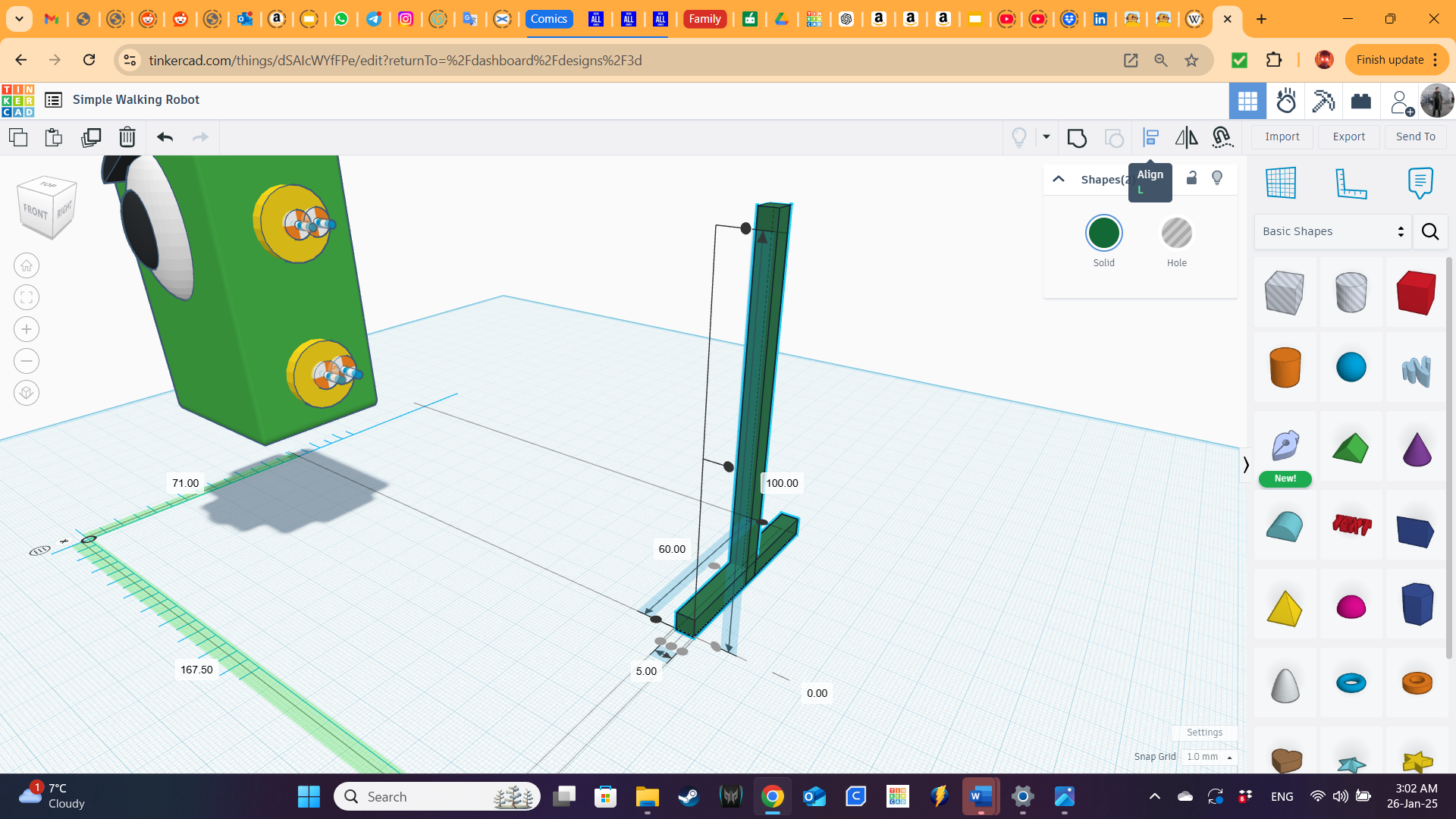Screen dimensions: 1456x819
Task: Click the cylinder shape thumbnail
Action: click(x=1284, y=368)
